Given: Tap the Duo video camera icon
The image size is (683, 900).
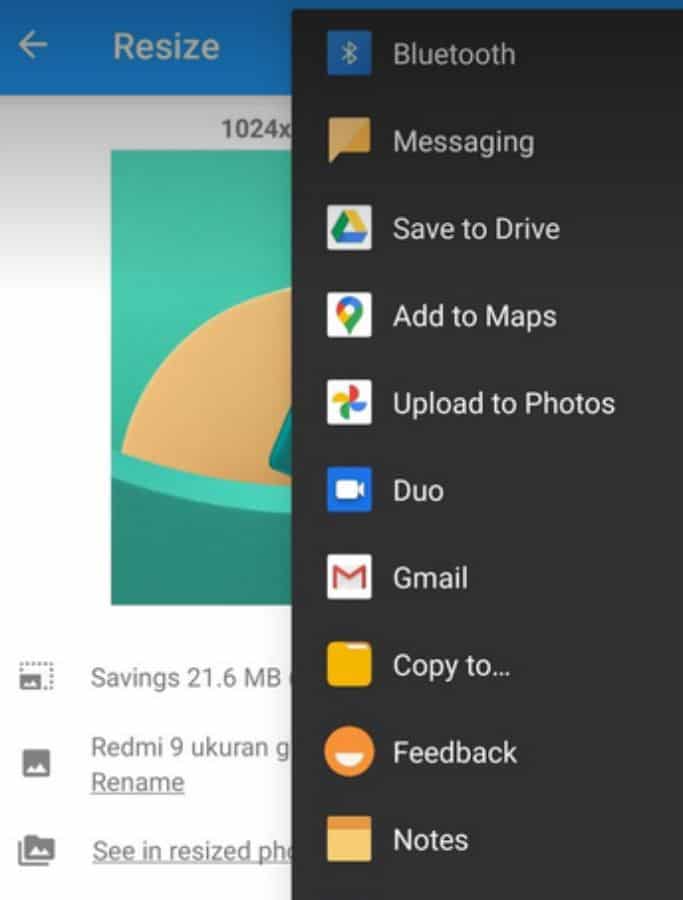Looking at the screenshot, I should coord(349,490).
